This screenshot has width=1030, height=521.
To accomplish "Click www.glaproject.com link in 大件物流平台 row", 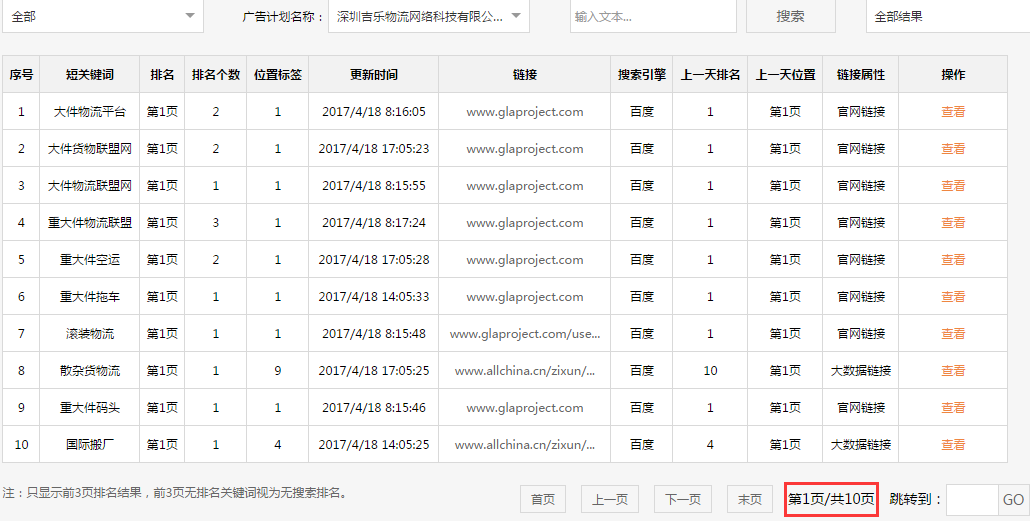I will click(525, 112).
